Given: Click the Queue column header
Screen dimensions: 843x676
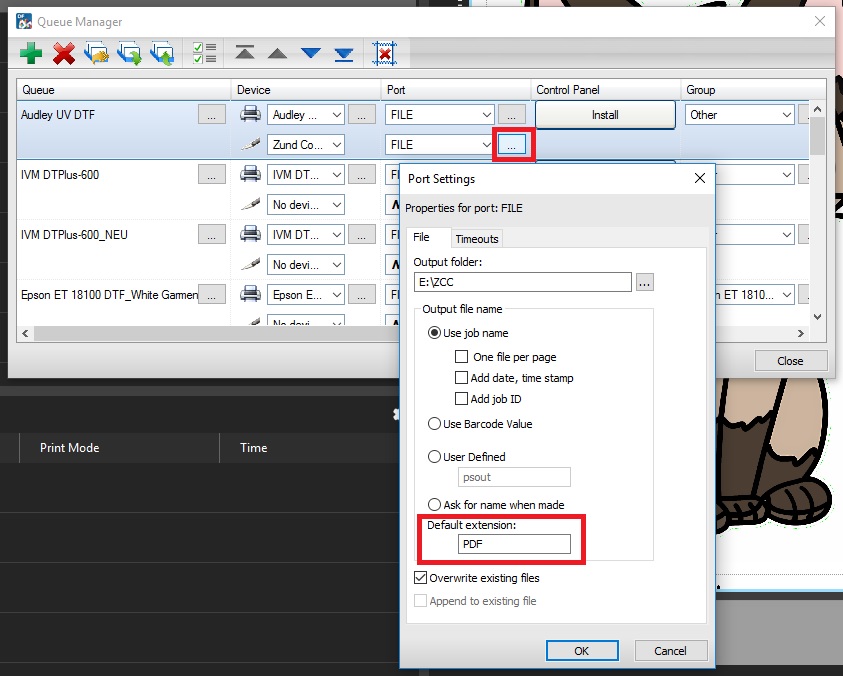Looking at the screenshot, I should click(x=124, y=90).
